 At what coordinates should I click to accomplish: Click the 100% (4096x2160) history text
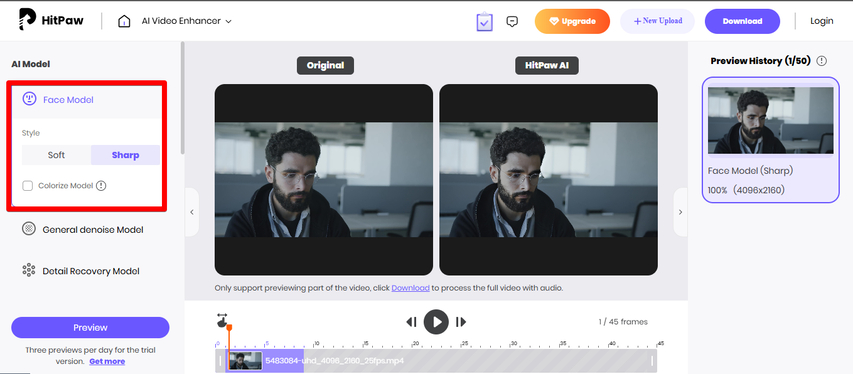pyautogui.click(x=746, y=190)
